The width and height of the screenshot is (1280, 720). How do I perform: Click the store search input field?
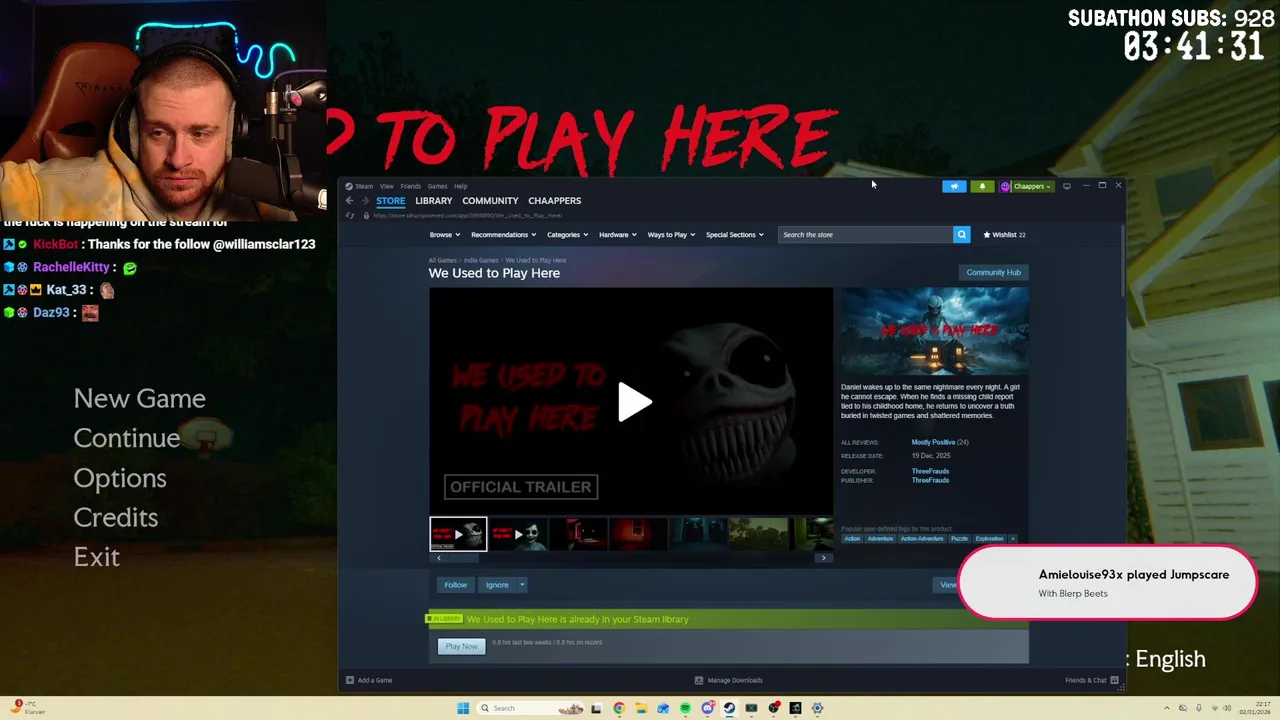pyautogui.click(x=865, y=235)
